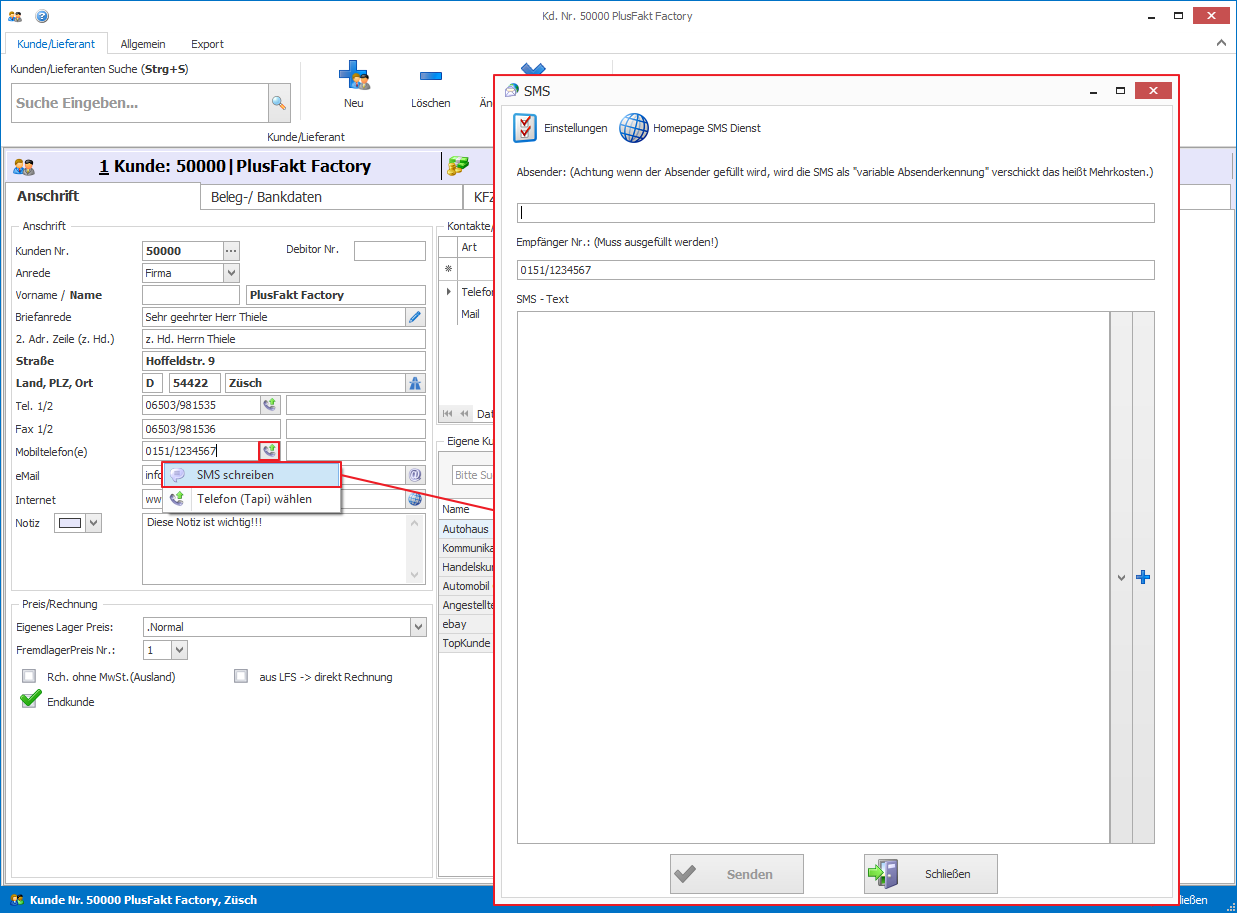Viewport: 1237px width, 913px height.
Task: Click the ellipsis button next to Kunden Nr. 50000
Action: pyautogui.click(x=232, y=251)
